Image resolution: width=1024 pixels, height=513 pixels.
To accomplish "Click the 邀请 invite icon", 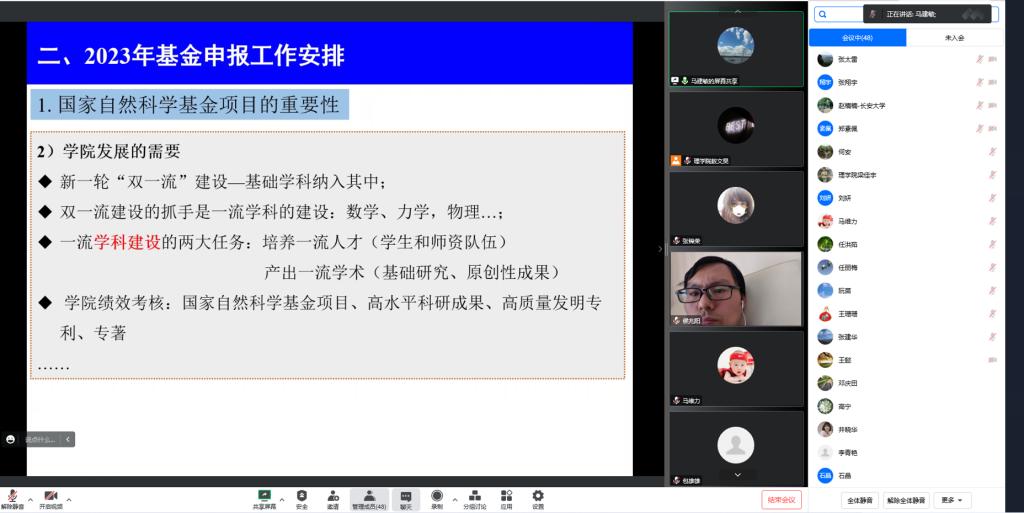I will 332,496.
